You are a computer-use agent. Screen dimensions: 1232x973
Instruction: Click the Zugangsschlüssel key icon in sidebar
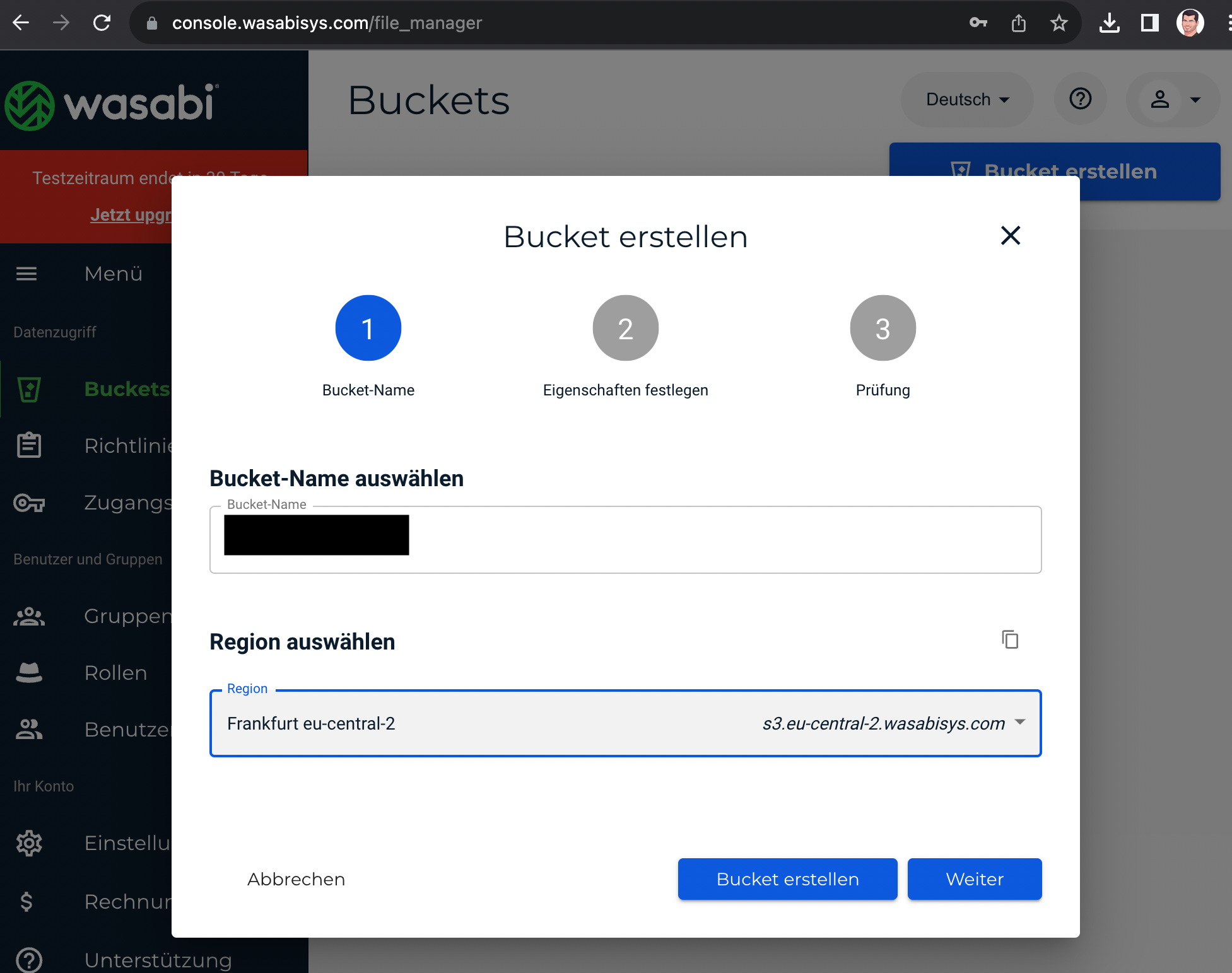pos(29,503)
